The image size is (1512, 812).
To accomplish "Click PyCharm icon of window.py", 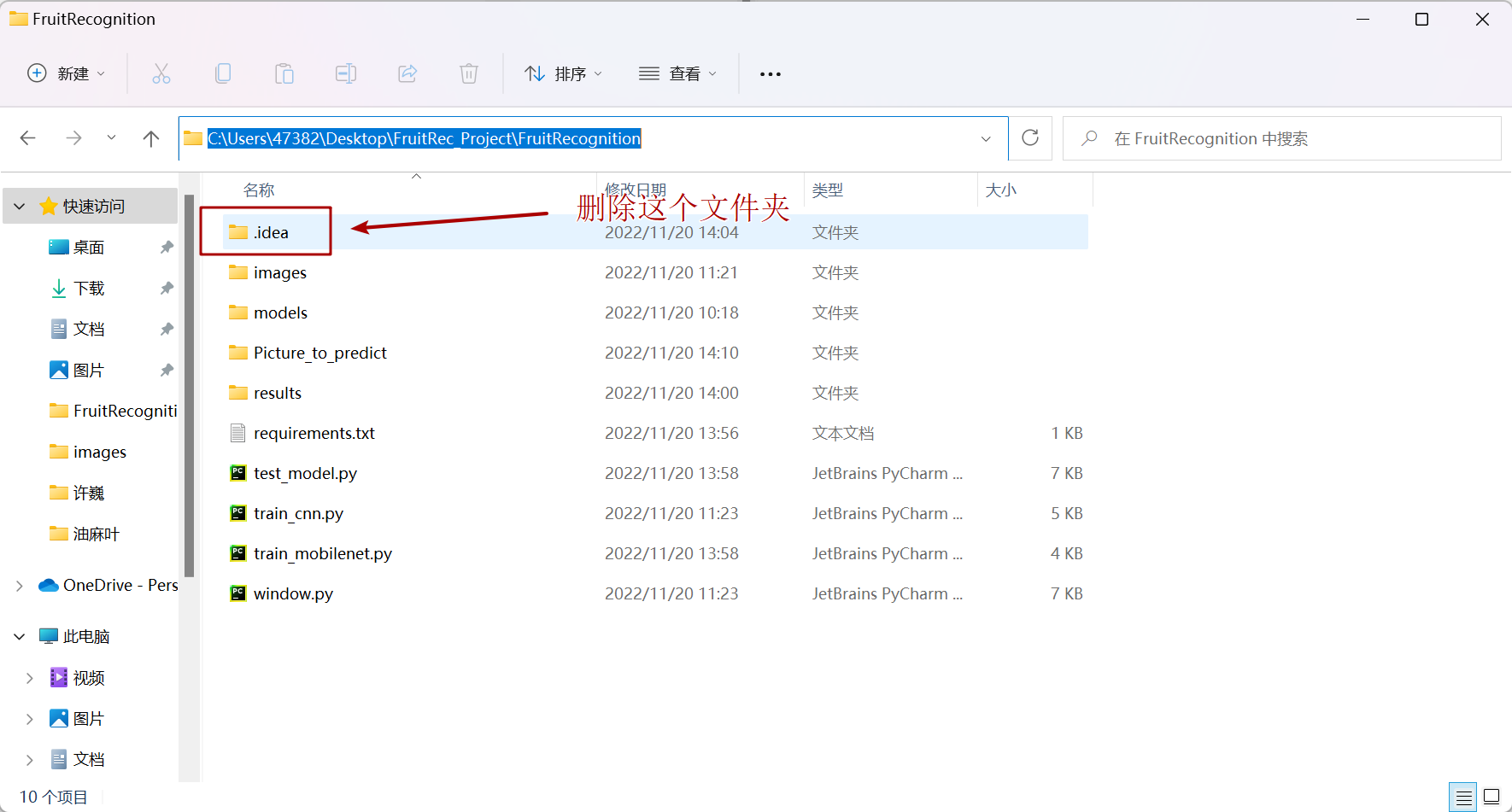I will pos(238,593).
